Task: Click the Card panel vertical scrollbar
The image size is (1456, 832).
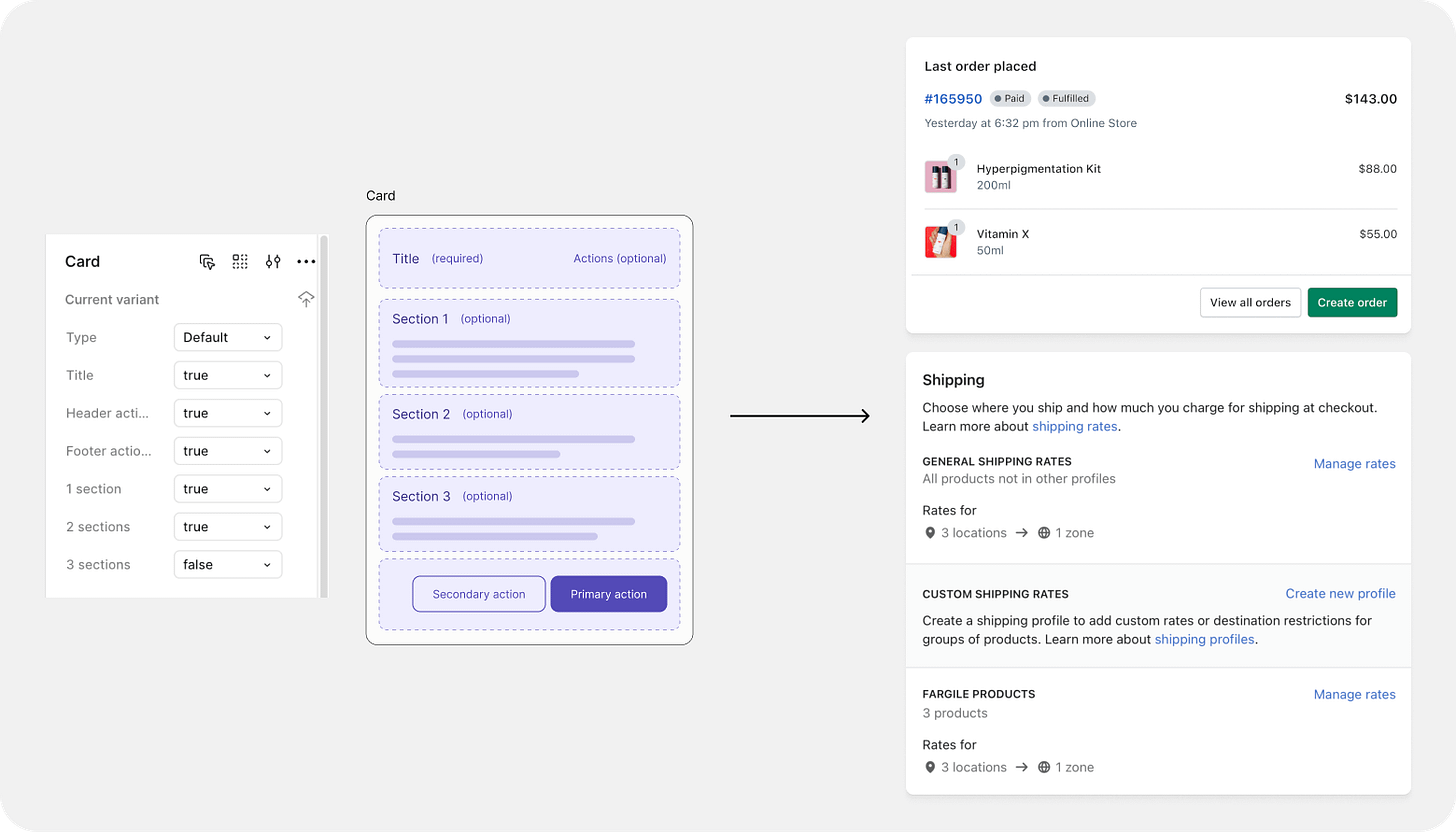Action: tap(323, 415)
